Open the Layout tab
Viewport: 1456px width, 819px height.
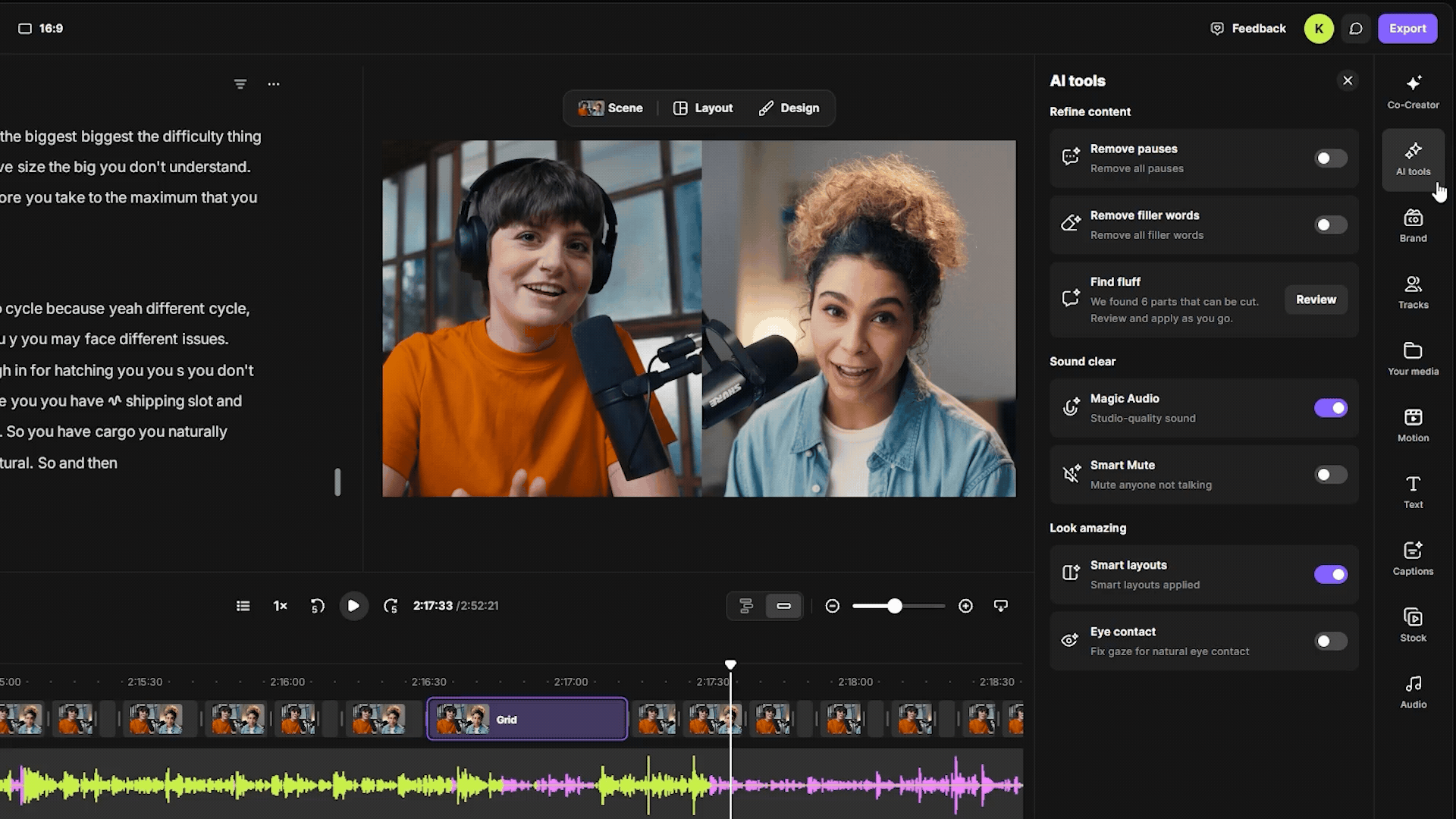(703, 108)
